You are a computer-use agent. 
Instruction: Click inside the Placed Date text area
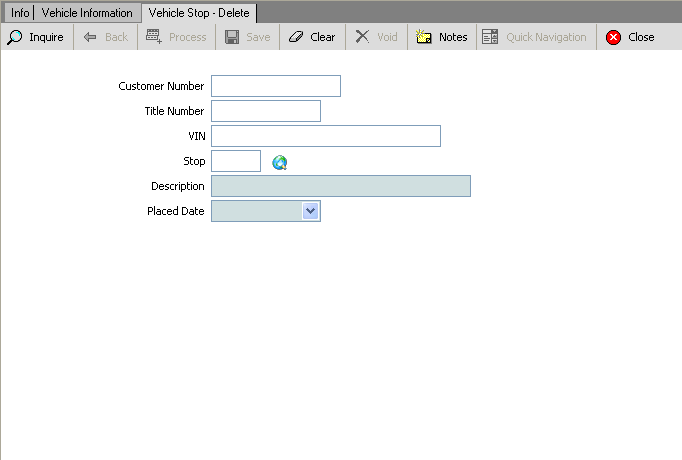[x=256, y=211]
